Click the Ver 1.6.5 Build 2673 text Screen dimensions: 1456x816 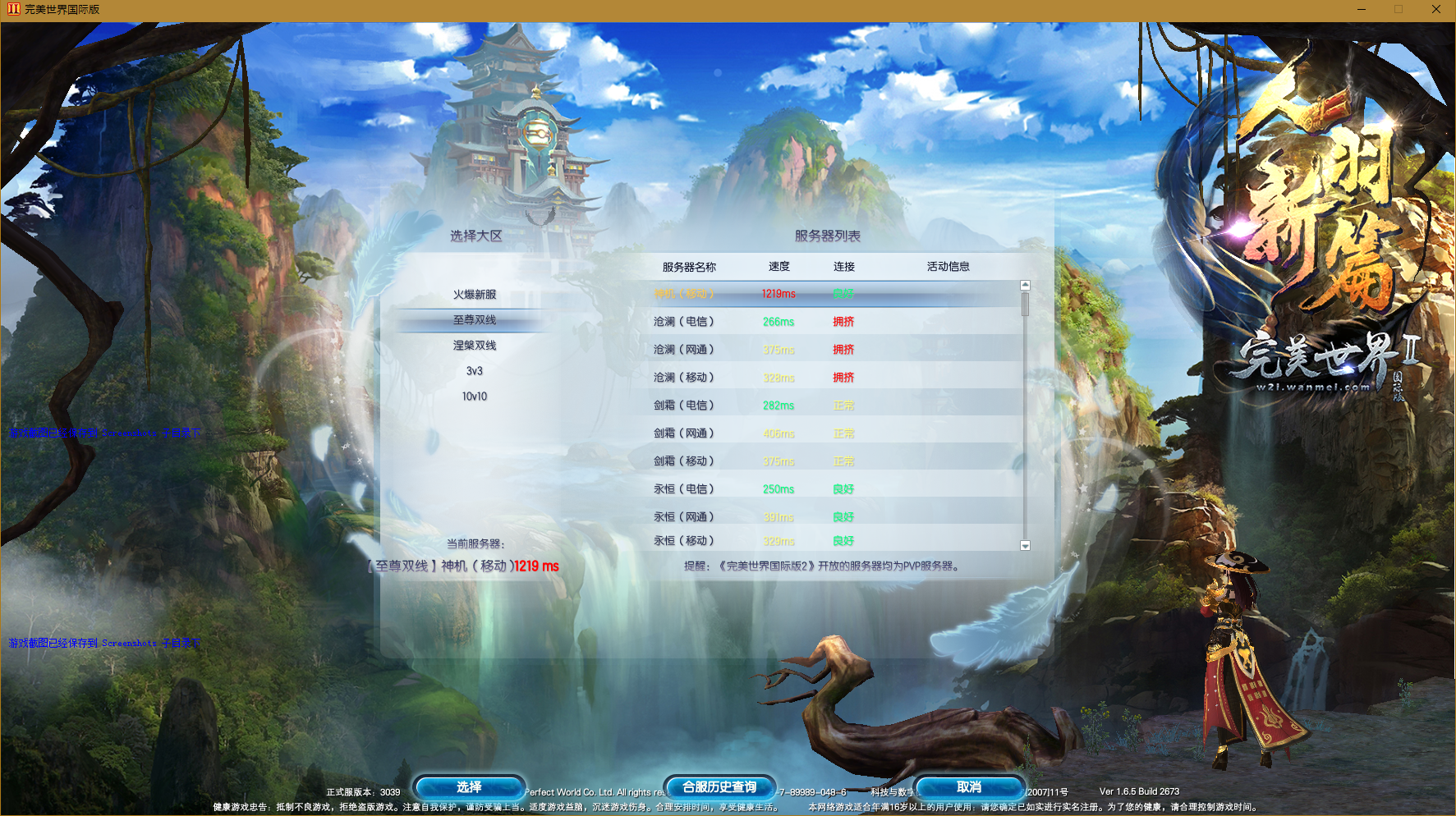click(x=1139, y=791)
